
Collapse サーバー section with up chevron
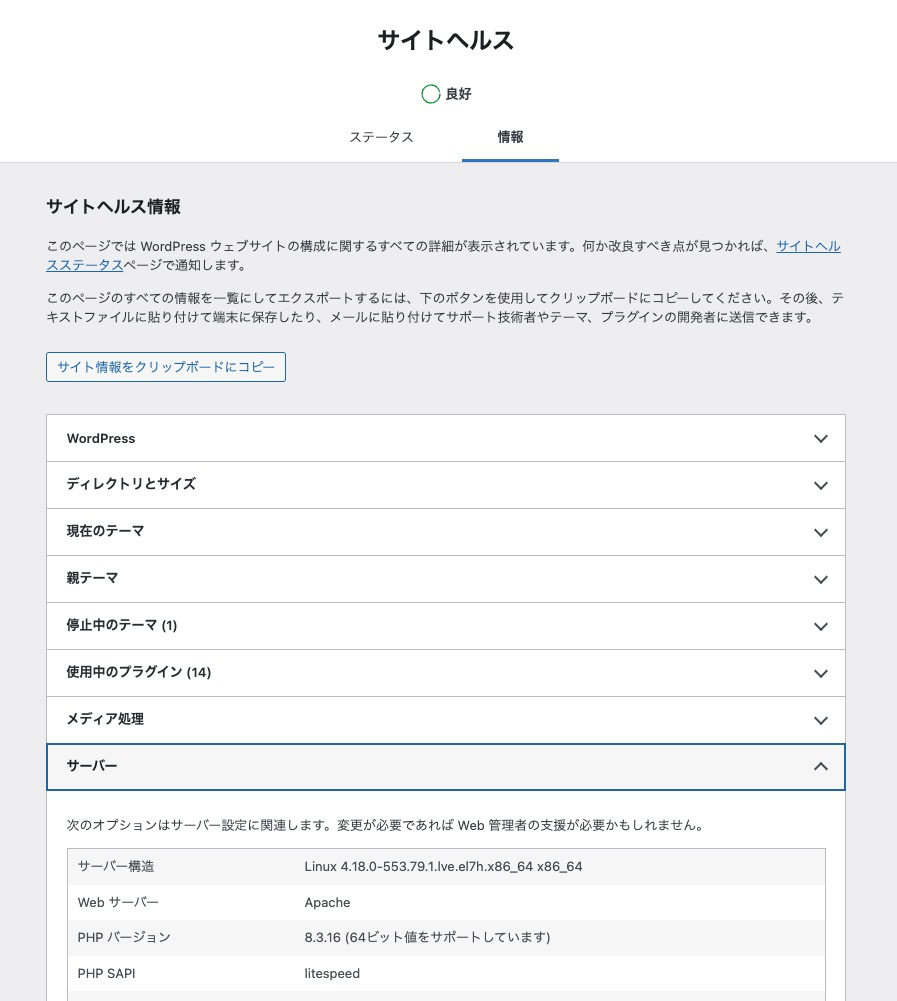pos(820,767)
